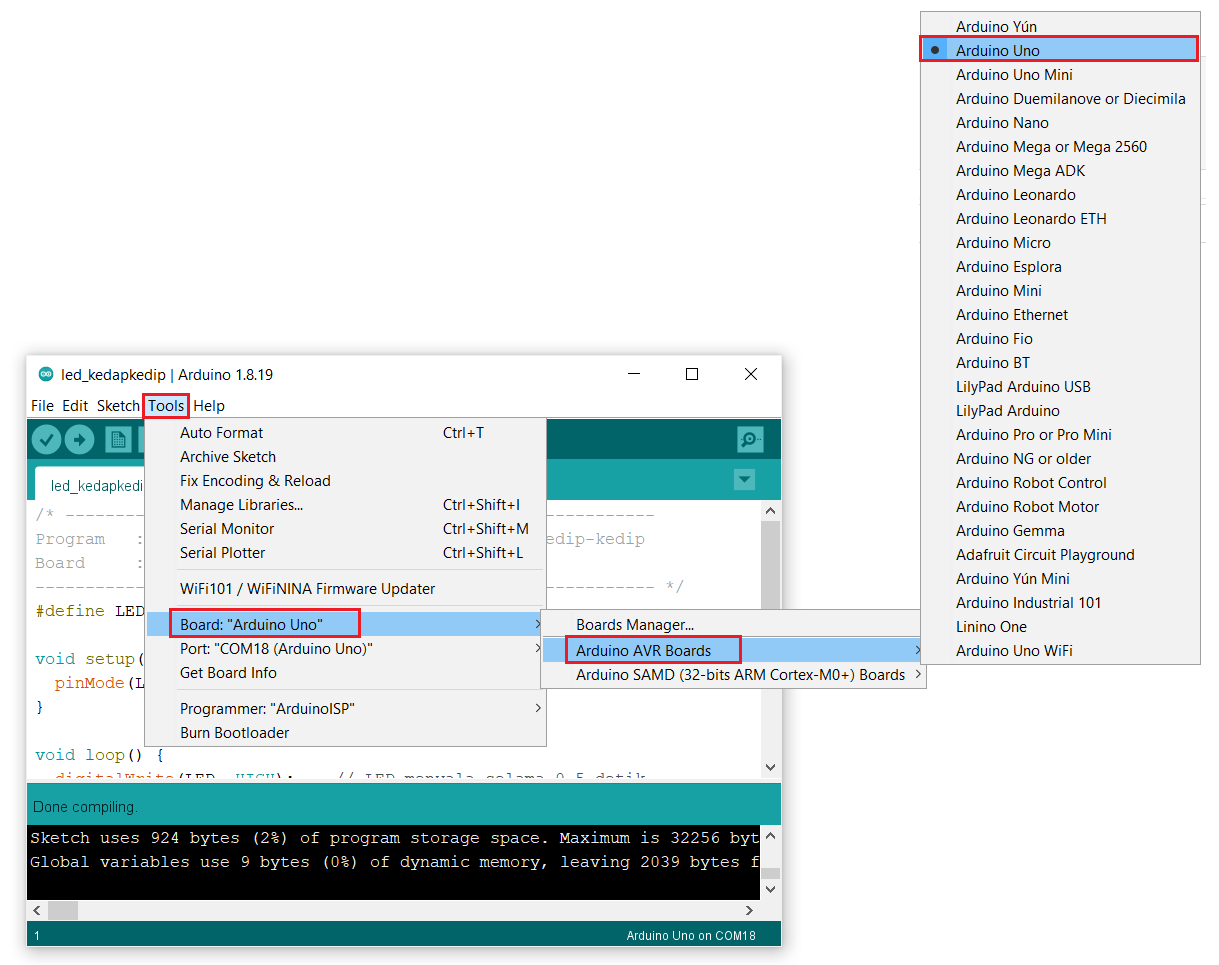Click console scroll right arrow

[x=750, y=910]
